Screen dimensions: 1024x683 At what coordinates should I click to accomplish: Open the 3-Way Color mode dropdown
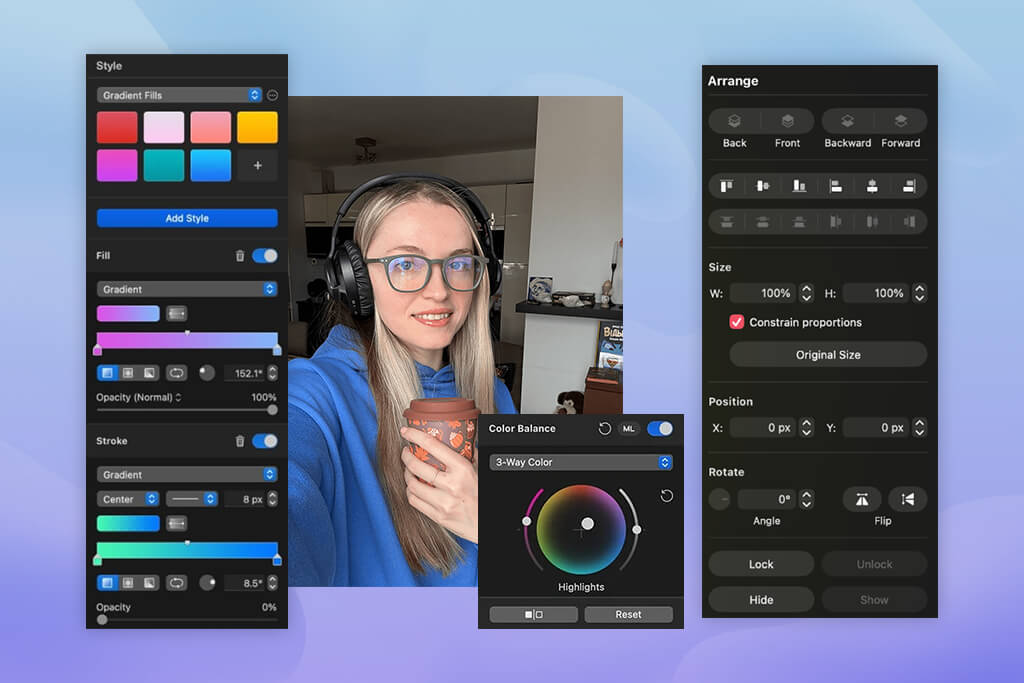coord(581,462)
